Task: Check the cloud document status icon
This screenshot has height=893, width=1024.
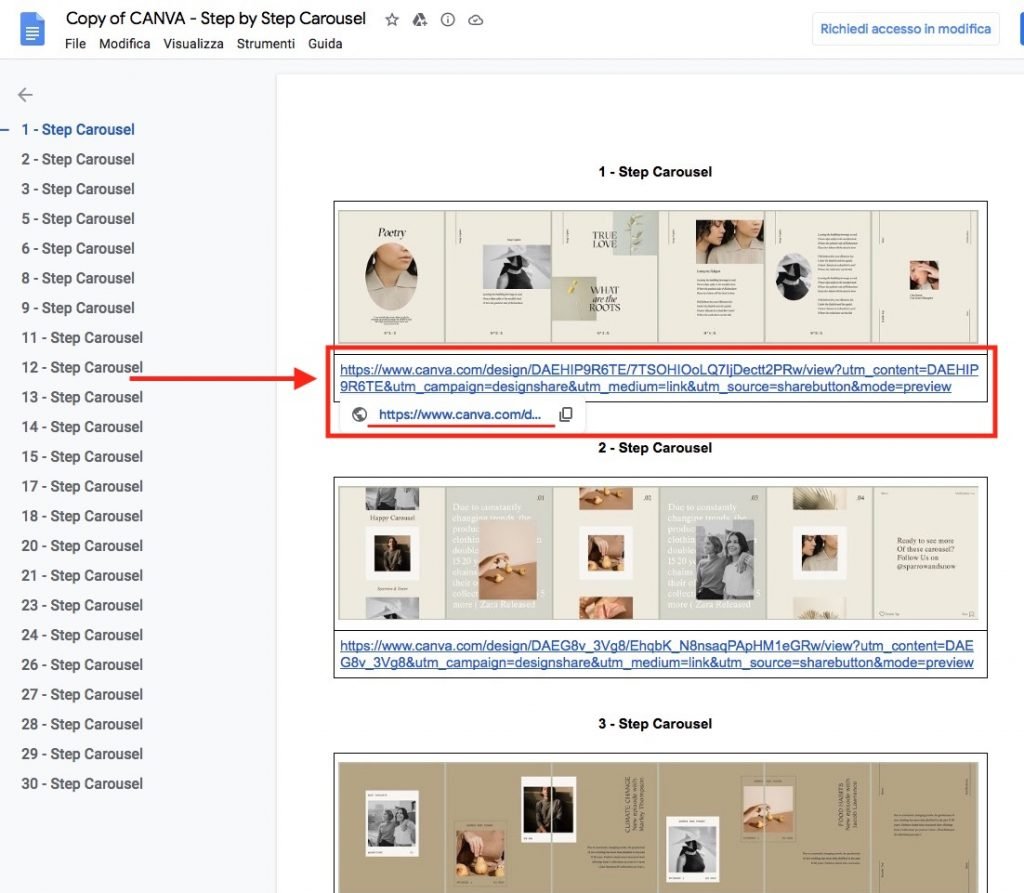Action: tap(476, 20)
